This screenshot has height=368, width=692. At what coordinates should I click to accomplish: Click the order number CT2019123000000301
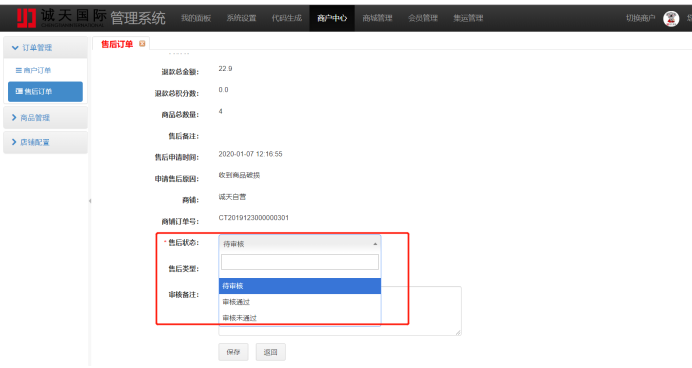coord(254,218)
